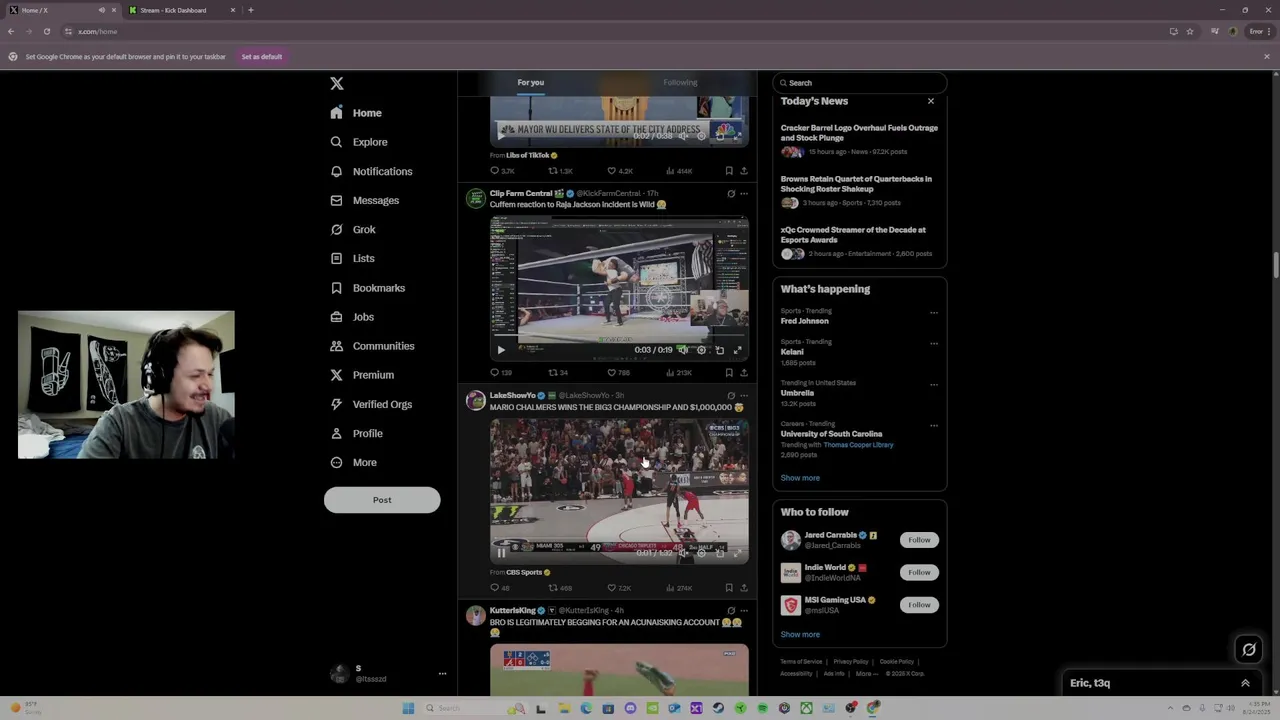Viewport: 1280px width, 720px height.
Task: Switch to Stream - Kick Dashboard browser tab
Action: [183, 10]
